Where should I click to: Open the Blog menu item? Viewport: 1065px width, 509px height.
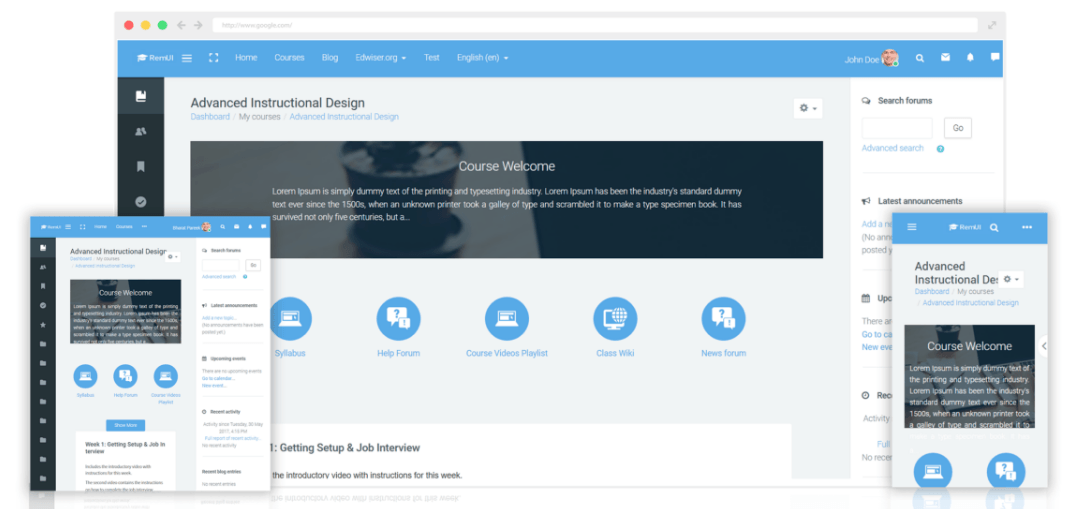[330, 58]
